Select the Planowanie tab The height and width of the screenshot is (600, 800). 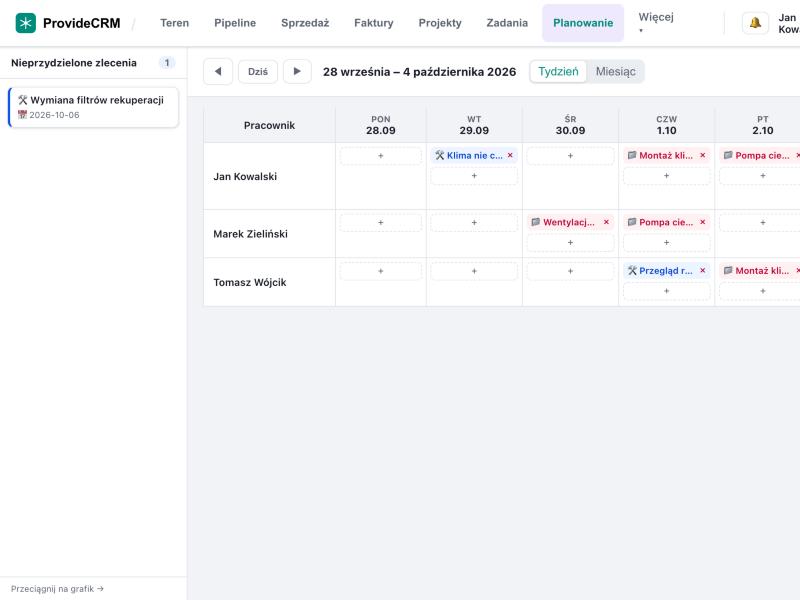click(583, 23)
